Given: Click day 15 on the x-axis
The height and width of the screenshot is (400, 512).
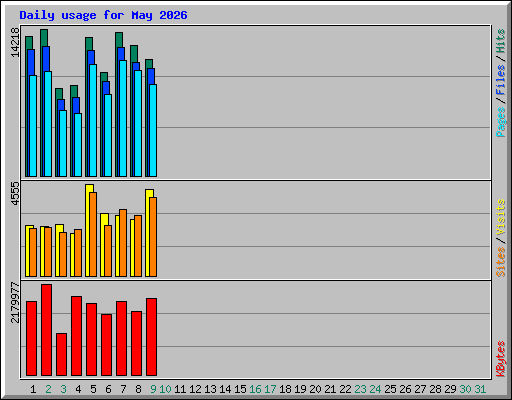Looking at the screenshot, I should [x=240, y=389].
